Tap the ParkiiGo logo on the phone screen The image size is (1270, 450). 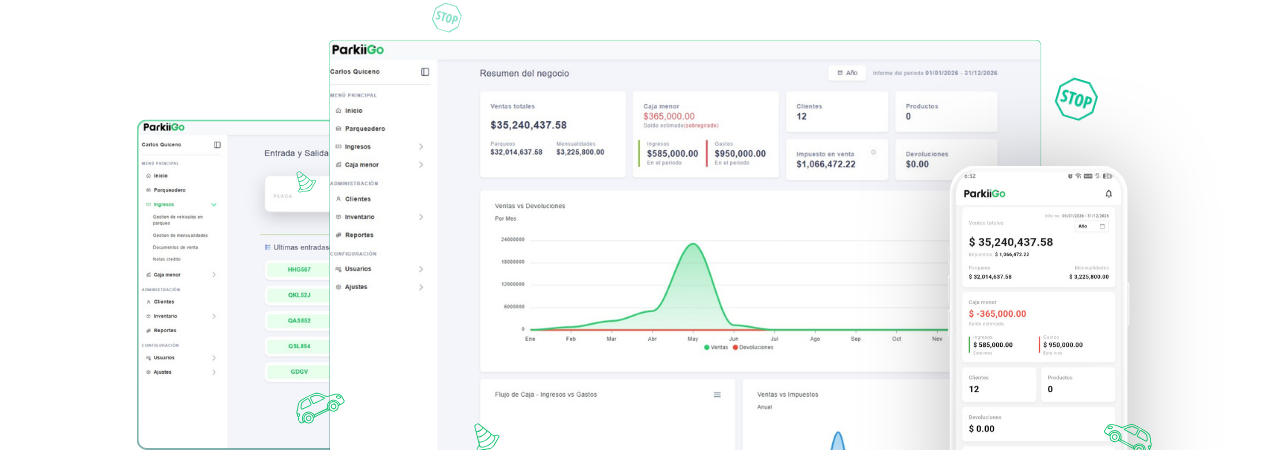click(984, 194)
